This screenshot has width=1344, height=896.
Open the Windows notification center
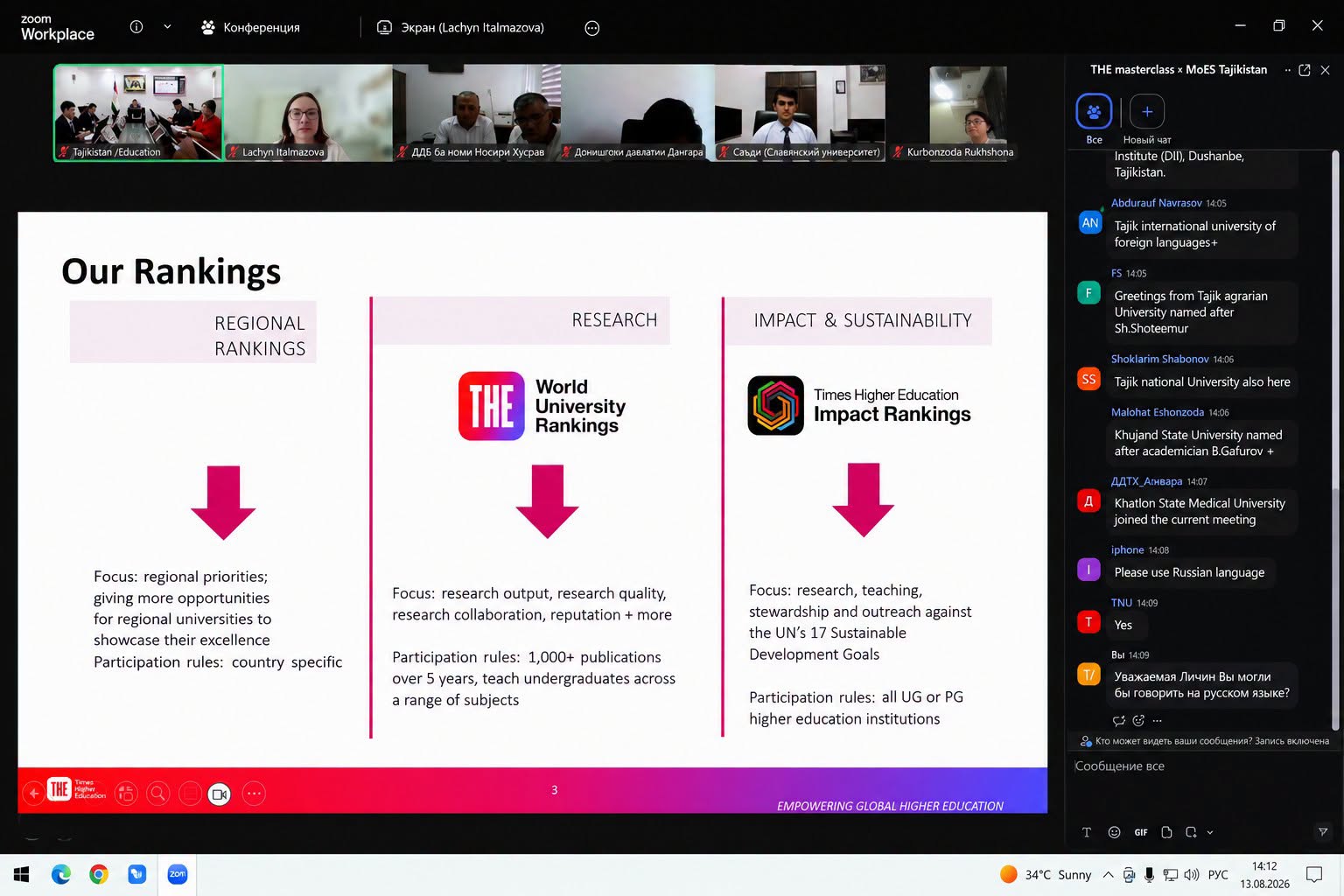pos(1314,874)
